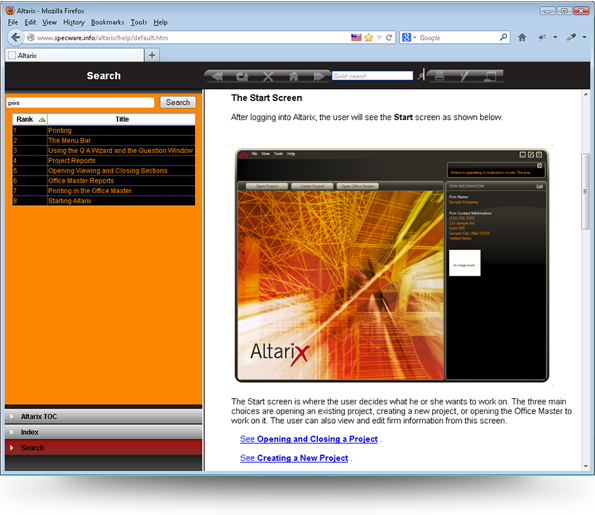
Task: Reload page with Firefox refresh icon
Action: click(389, 37)
